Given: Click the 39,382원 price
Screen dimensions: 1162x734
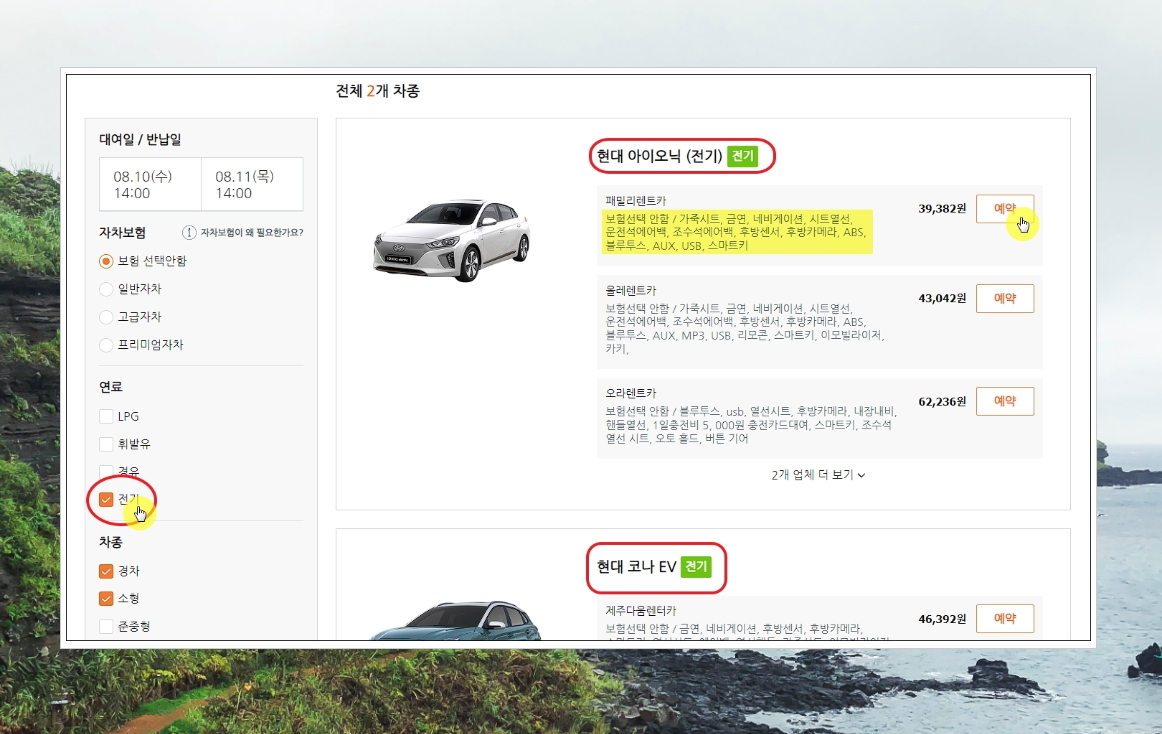Looking at the screenshot, I should tap(942, 209).
